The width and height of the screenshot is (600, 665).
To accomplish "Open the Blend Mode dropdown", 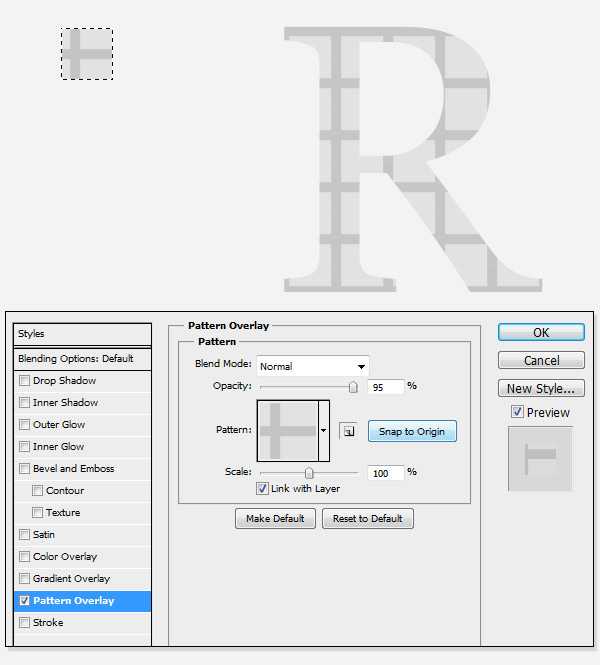I will (313, 366).
